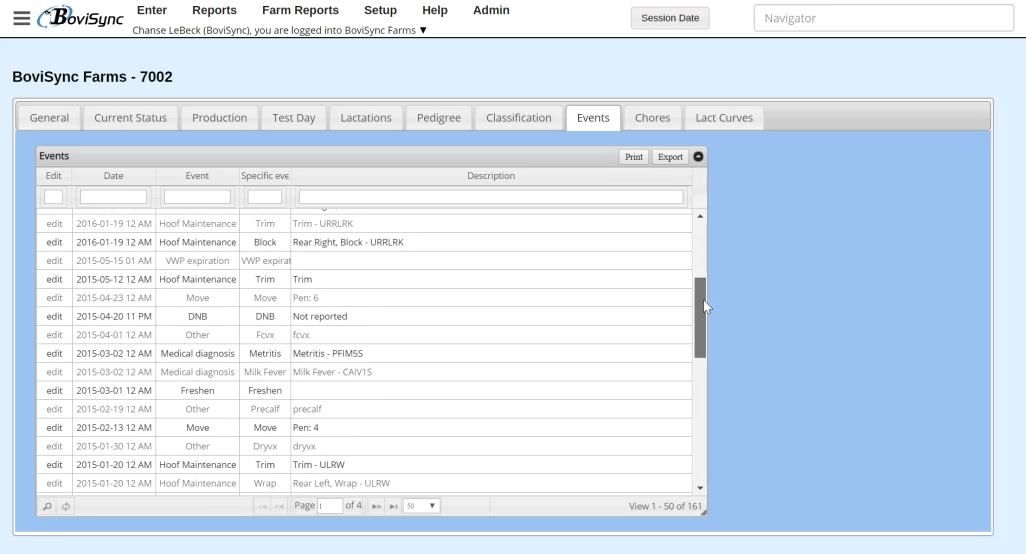Edit the Metritis diagnosis event
1026x554 pixels.
pyautogui.click(x=54, y=353)
